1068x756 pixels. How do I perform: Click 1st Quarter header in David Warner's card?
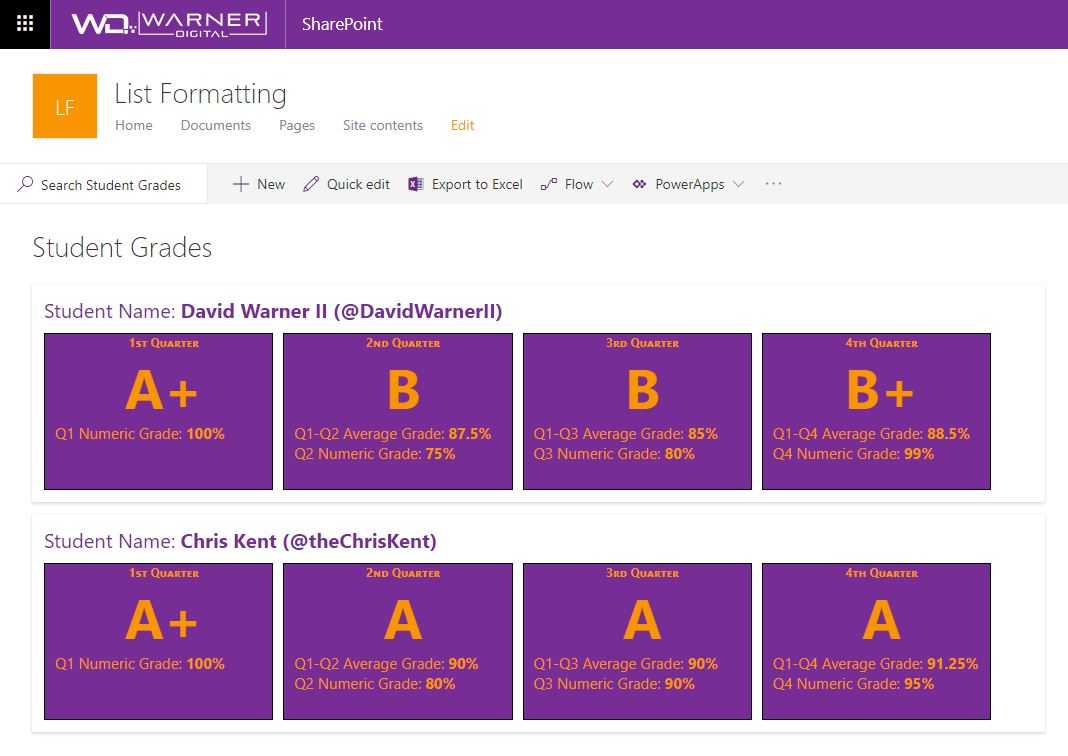[x=164, y=343]
